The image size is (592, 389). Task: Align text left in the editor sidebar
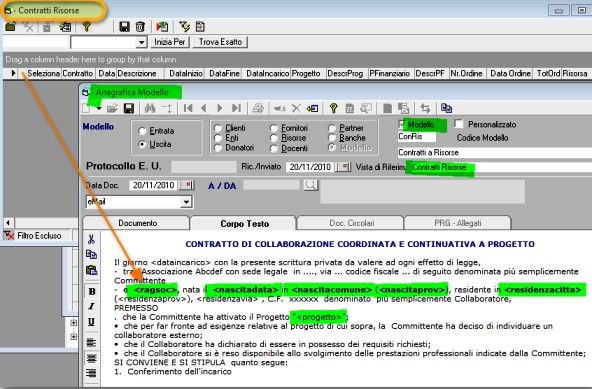point(91,343)
